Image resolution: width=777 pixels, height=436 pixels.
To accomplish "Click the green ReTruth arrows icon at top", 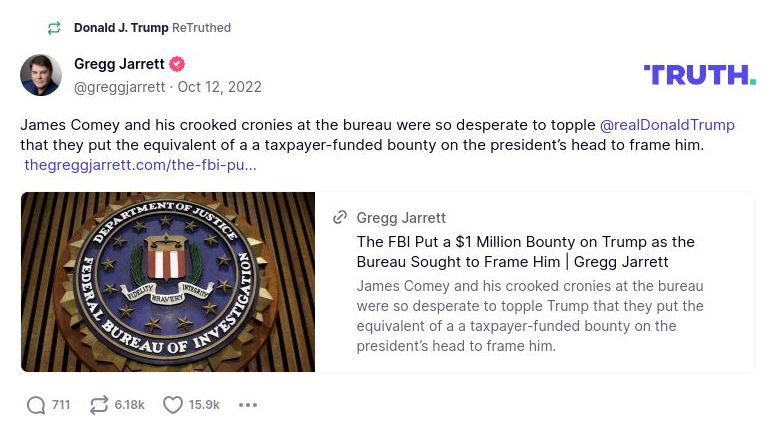I will coord(54,28).
